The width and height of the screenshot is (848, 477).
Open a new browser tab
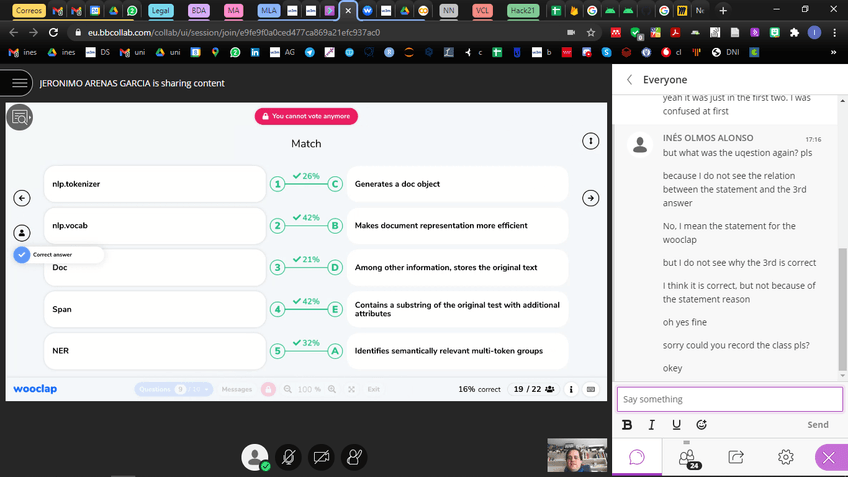[723, 10]
